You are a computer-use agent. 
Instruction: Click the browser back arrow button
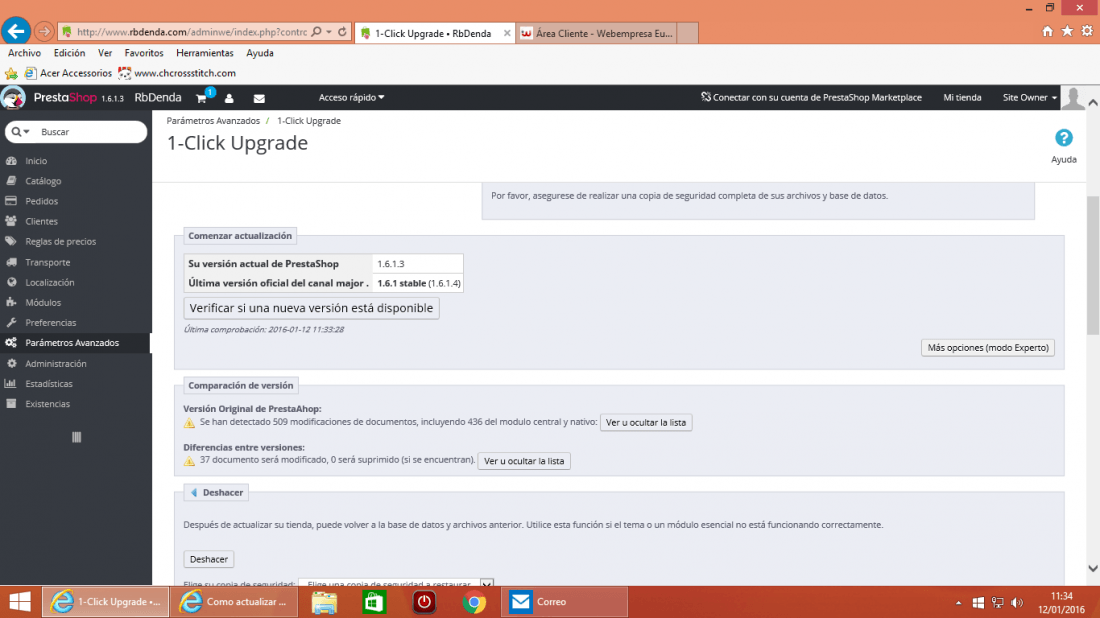15,31
